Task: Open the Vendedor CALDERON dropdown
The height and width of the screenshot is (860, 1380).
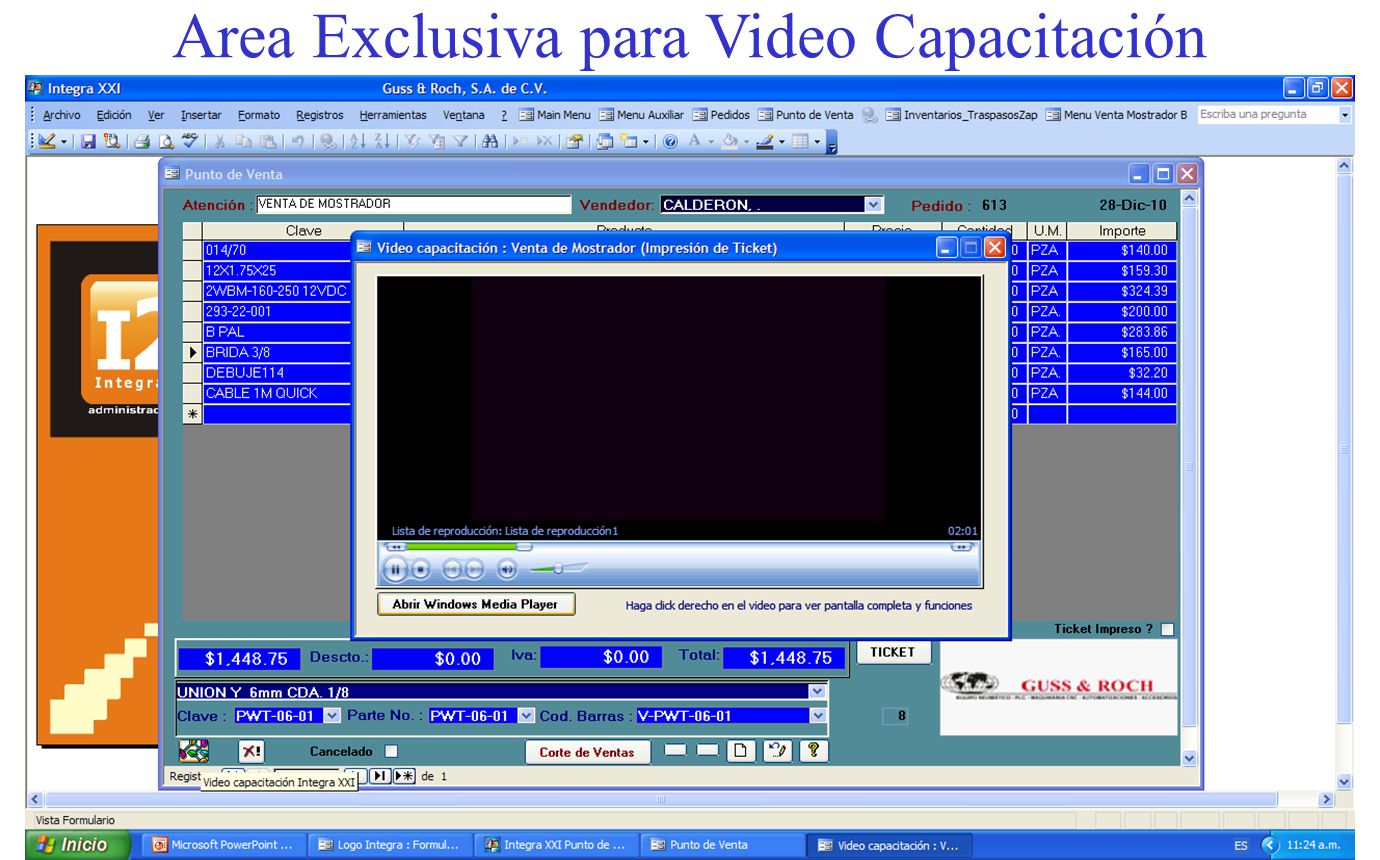Action: (873, 204)
